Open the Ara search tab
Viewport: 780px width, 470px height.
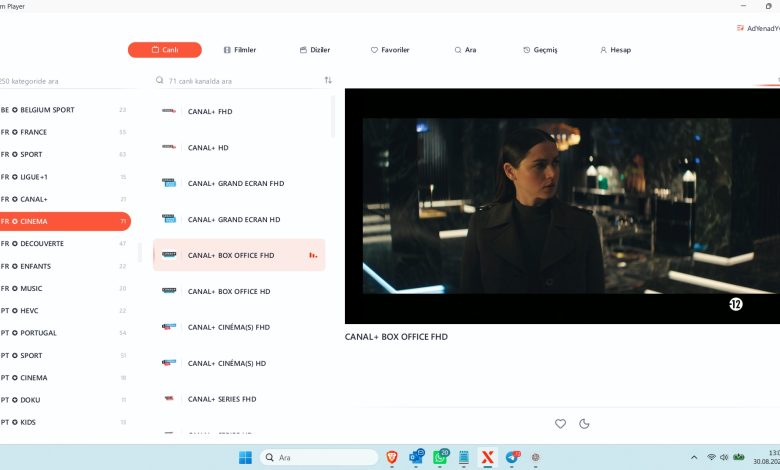coord(465,50)
